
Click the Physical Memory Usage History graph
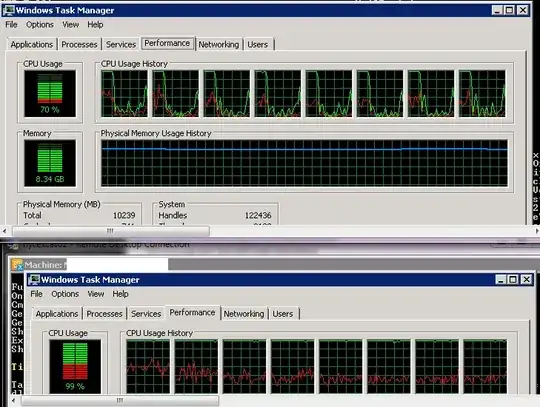click(304, 163)
